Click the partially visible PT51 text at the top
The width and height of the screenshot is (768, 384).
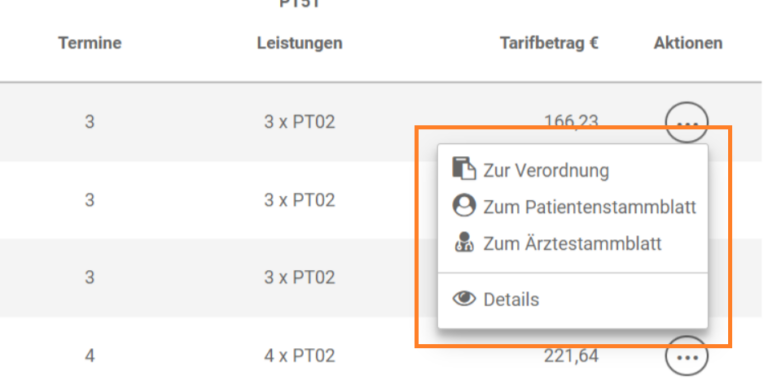click(300, 4)
